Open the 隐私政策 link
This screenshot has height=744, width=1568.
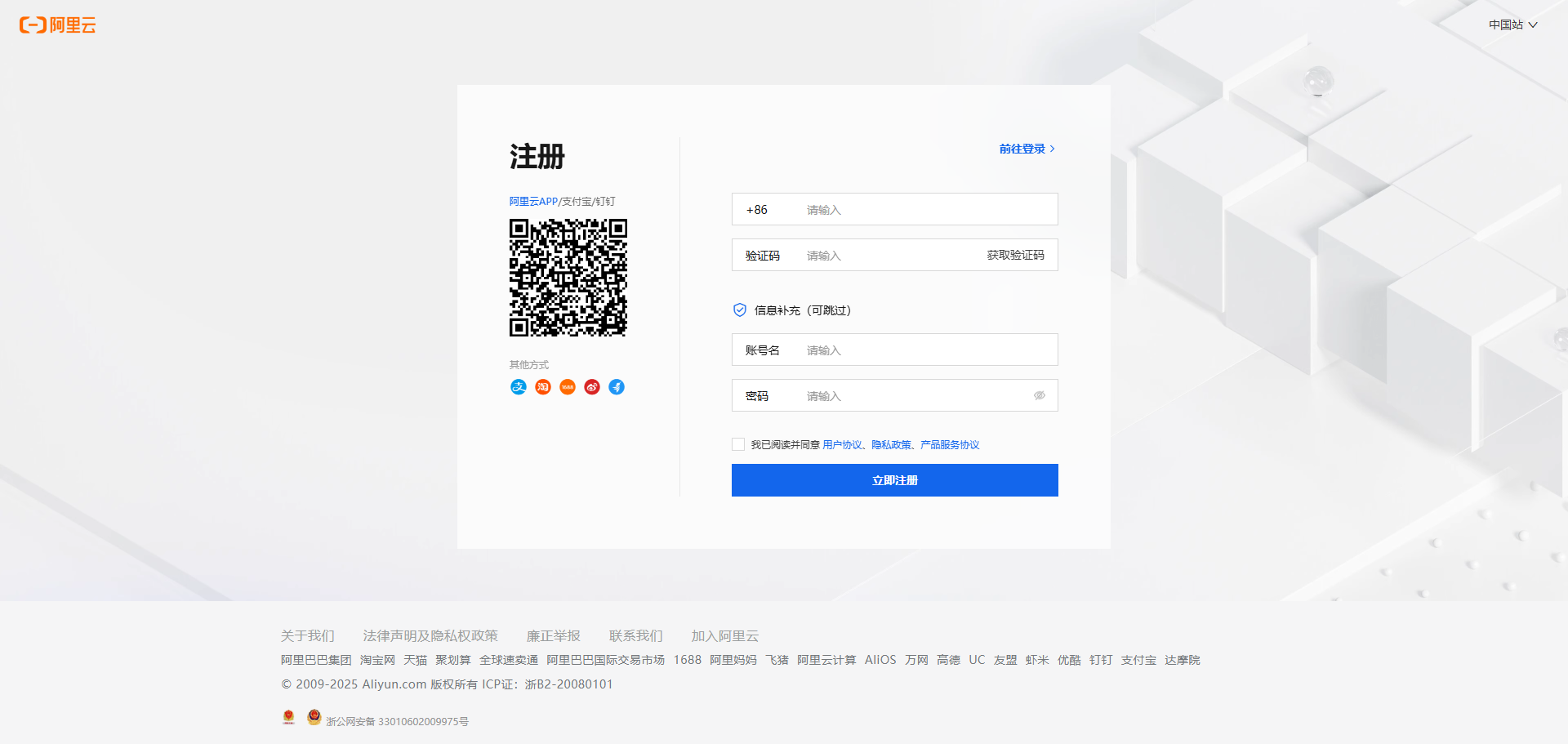[x=891, y=444]
